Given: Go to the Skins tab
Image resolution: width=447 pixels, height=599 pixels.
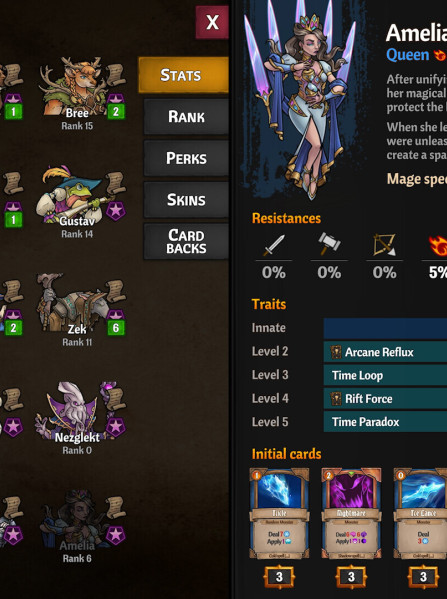Looking at the screenshot, I should (x=186, y=200).
